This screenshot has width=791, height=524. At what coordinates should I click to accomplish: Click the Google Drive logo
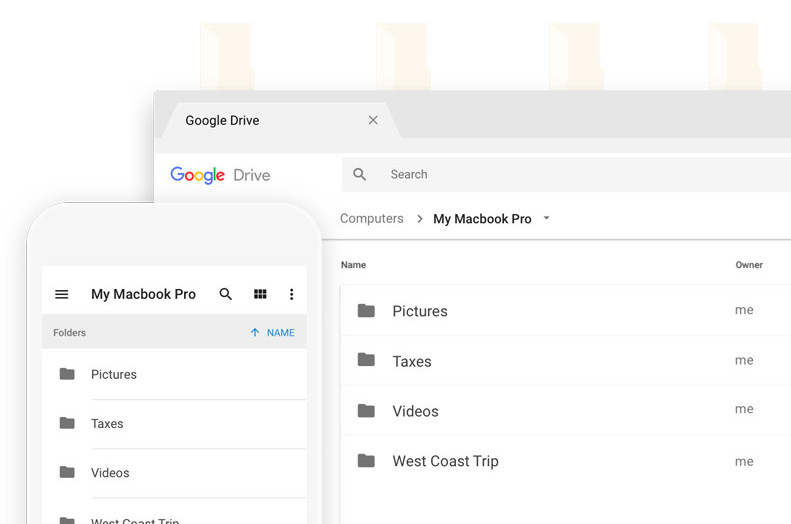click(x=220, y=175)
